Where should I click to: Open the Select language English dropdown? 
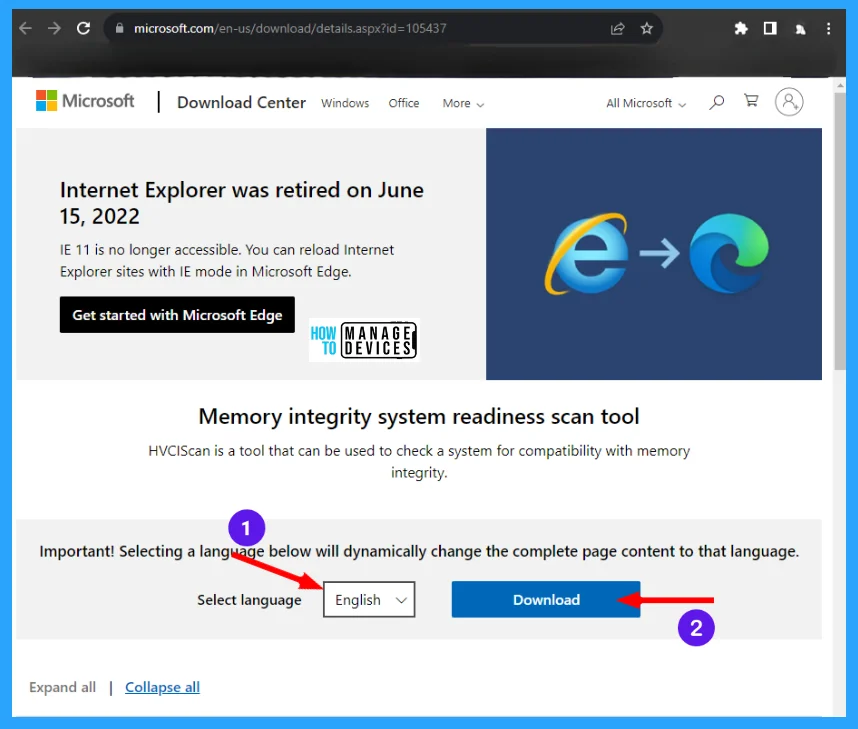click(369, 600)
